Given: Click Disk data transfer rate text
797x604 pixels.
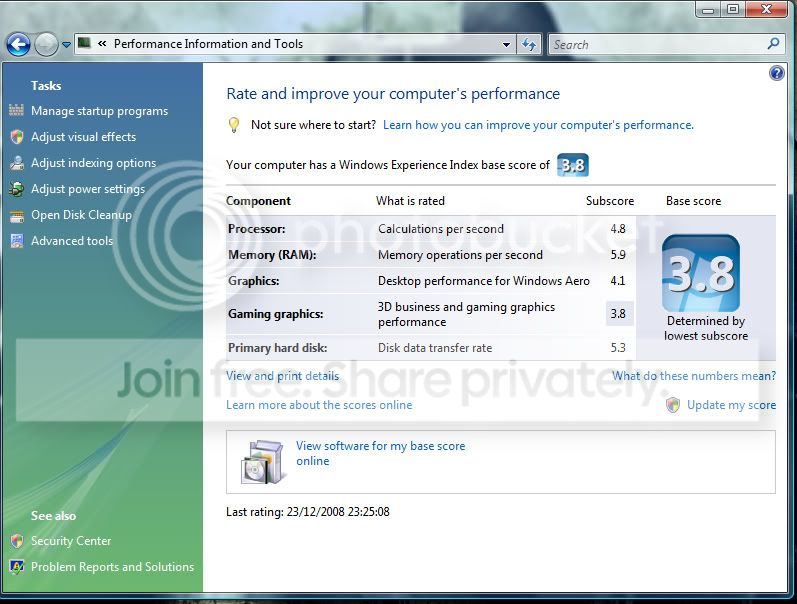Looking at the screenshot, I should click(x=435, y=348).
